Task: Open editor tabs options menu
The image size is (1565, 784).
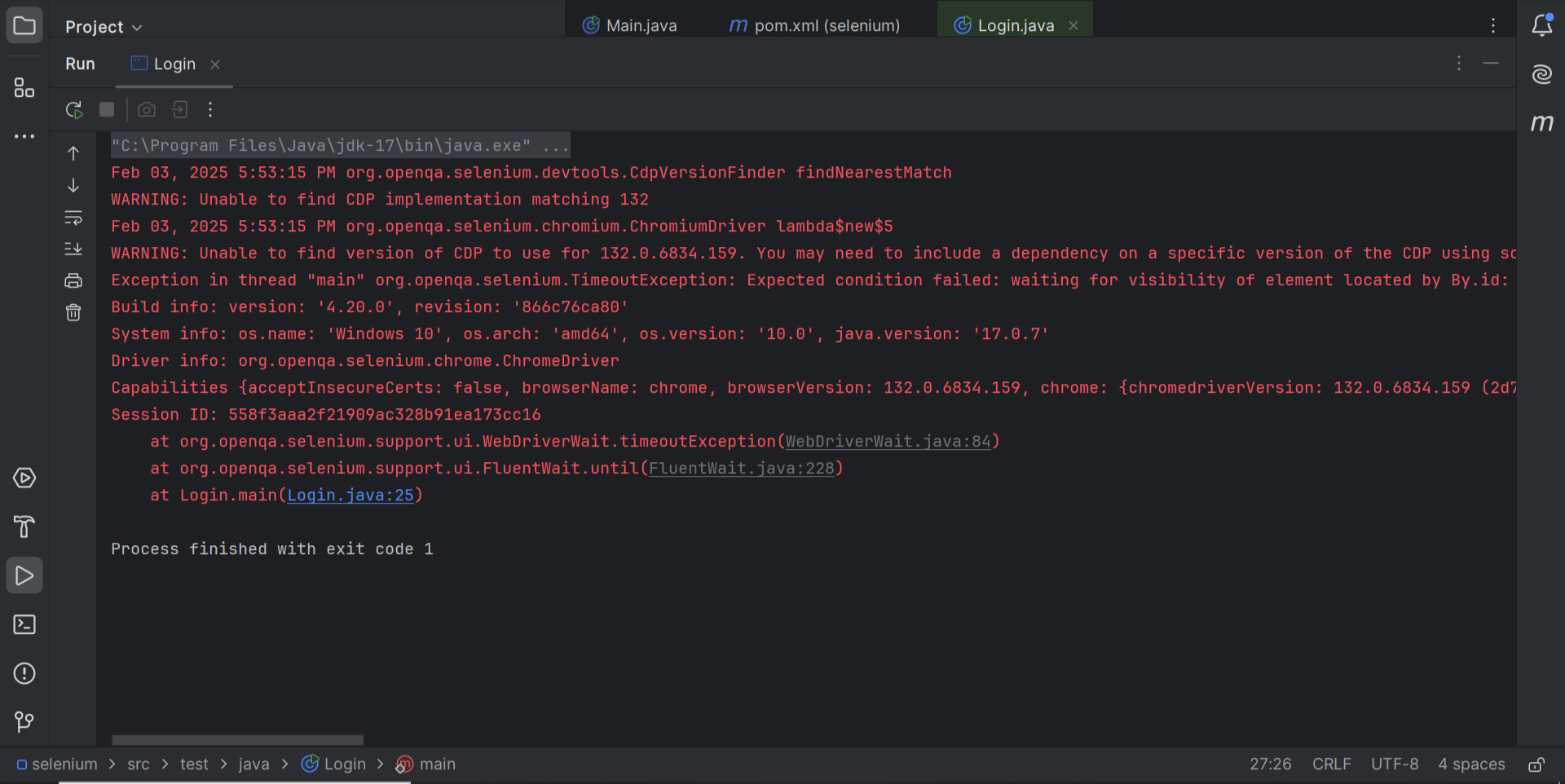Action: pyautogui.click(x=1493, y=25)
